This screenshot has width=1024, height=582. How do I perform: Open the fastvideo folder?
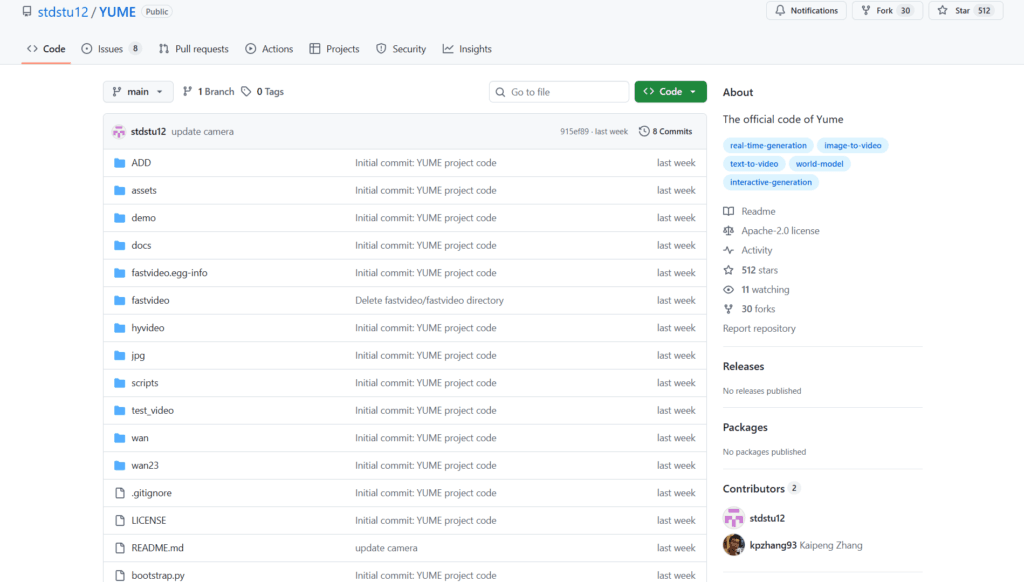pos(150,300)
